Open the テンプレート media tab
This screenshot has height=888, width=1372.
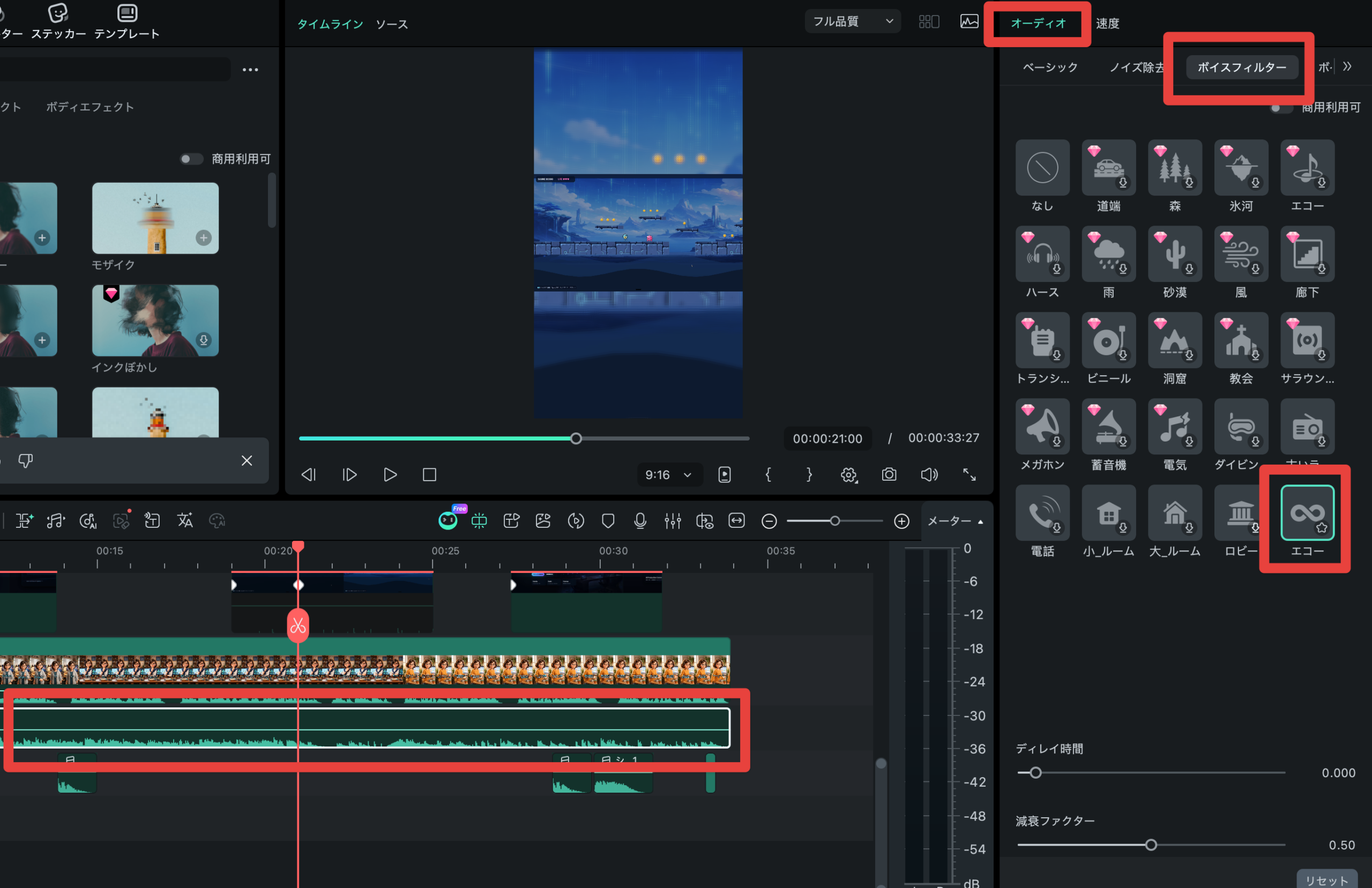[127, 21]
